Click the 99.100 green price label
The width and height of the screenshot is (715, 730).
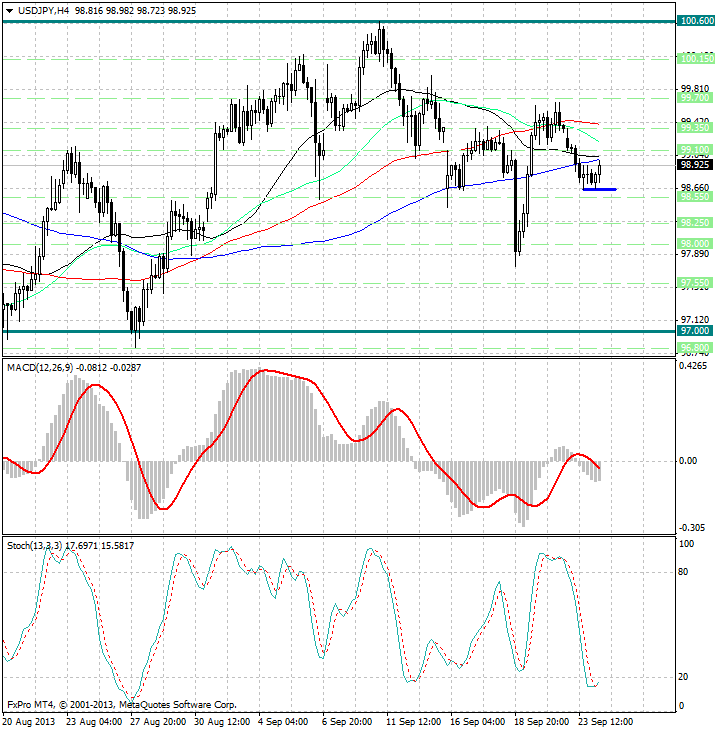[694, 150]
